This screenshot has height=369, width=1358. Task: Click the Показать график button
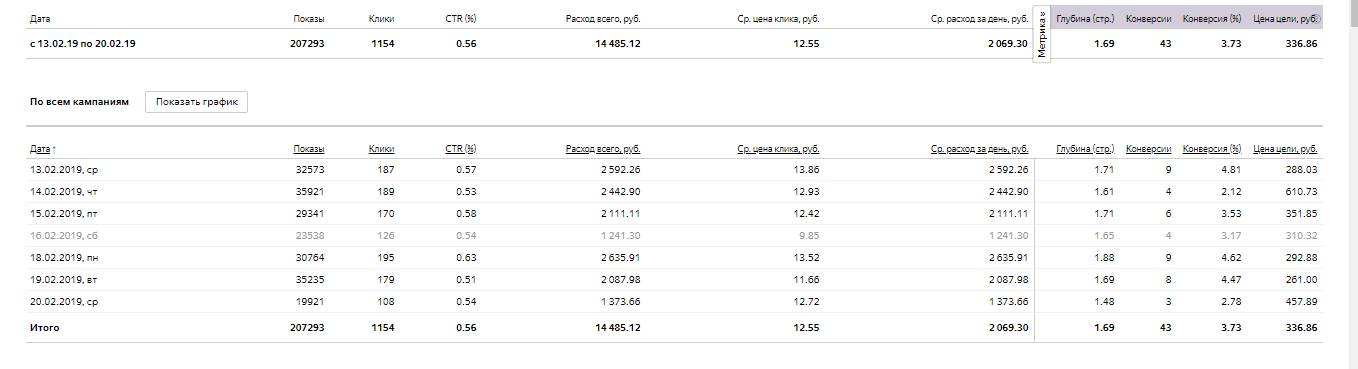pyautogui.click(x=196, y=102)
